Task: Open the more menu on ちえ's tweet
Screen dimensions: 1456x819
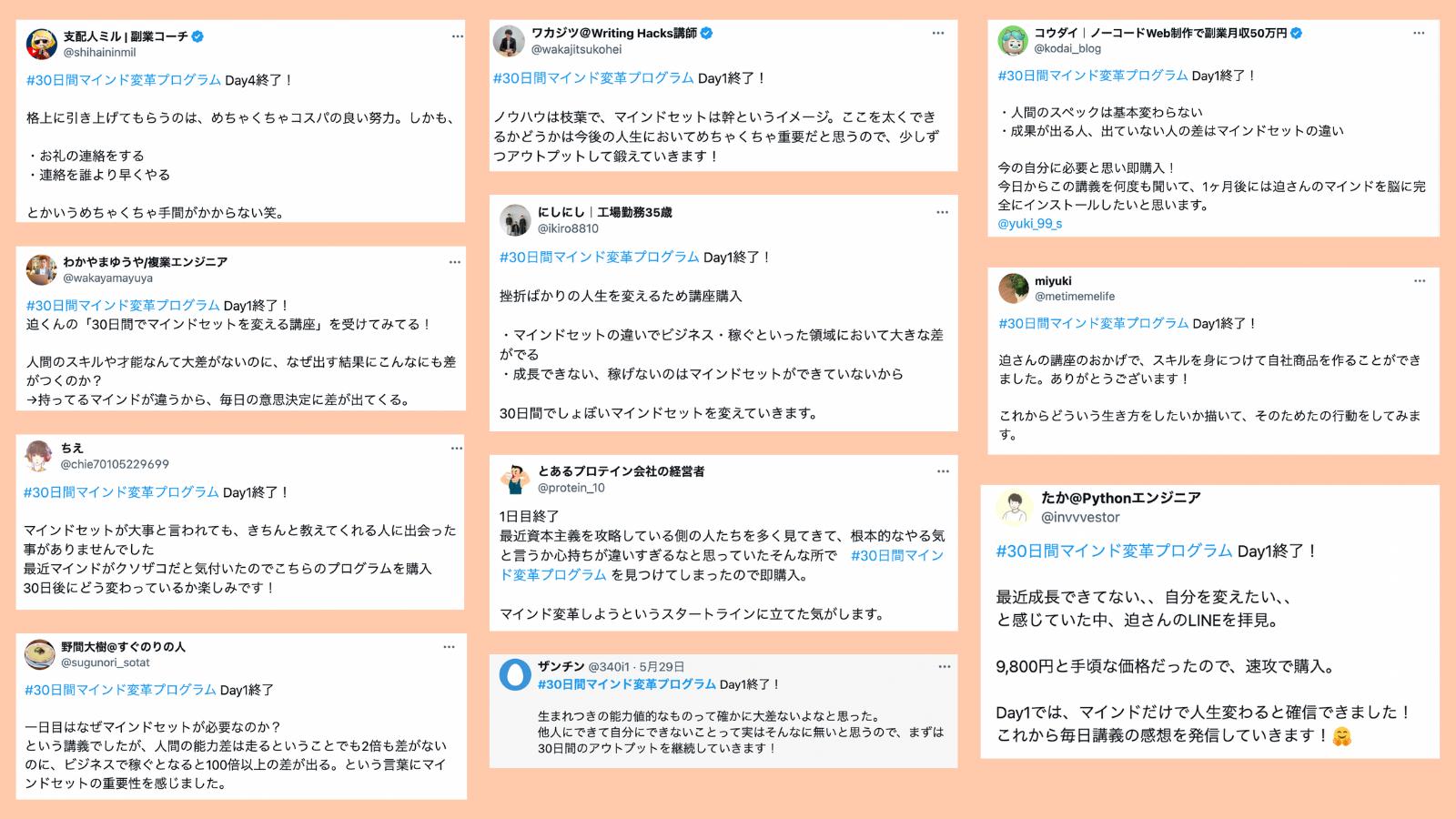Action: [457, 449]
